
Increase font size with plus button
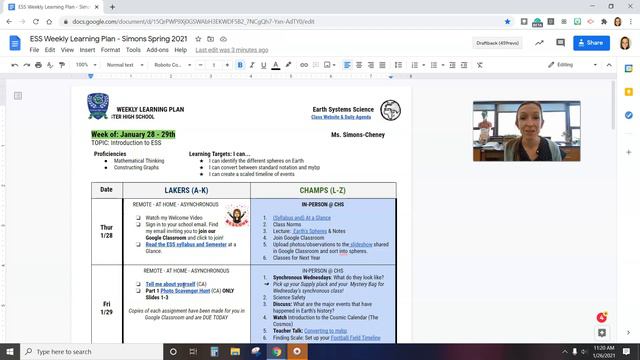pyautogui.click(x=227, y=65)
